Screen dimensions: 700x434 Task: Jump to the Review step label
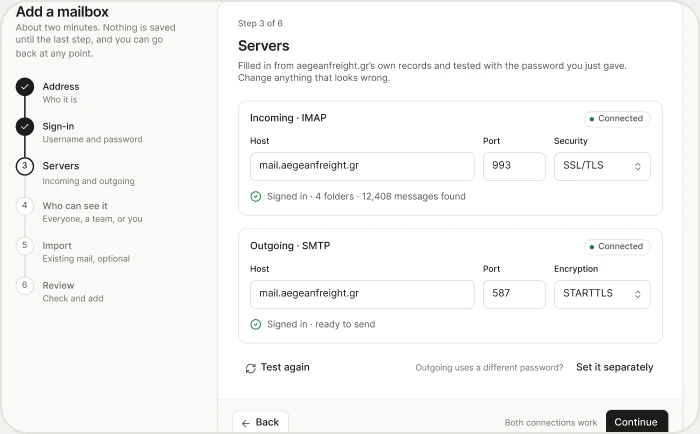(x=58, y=285)
